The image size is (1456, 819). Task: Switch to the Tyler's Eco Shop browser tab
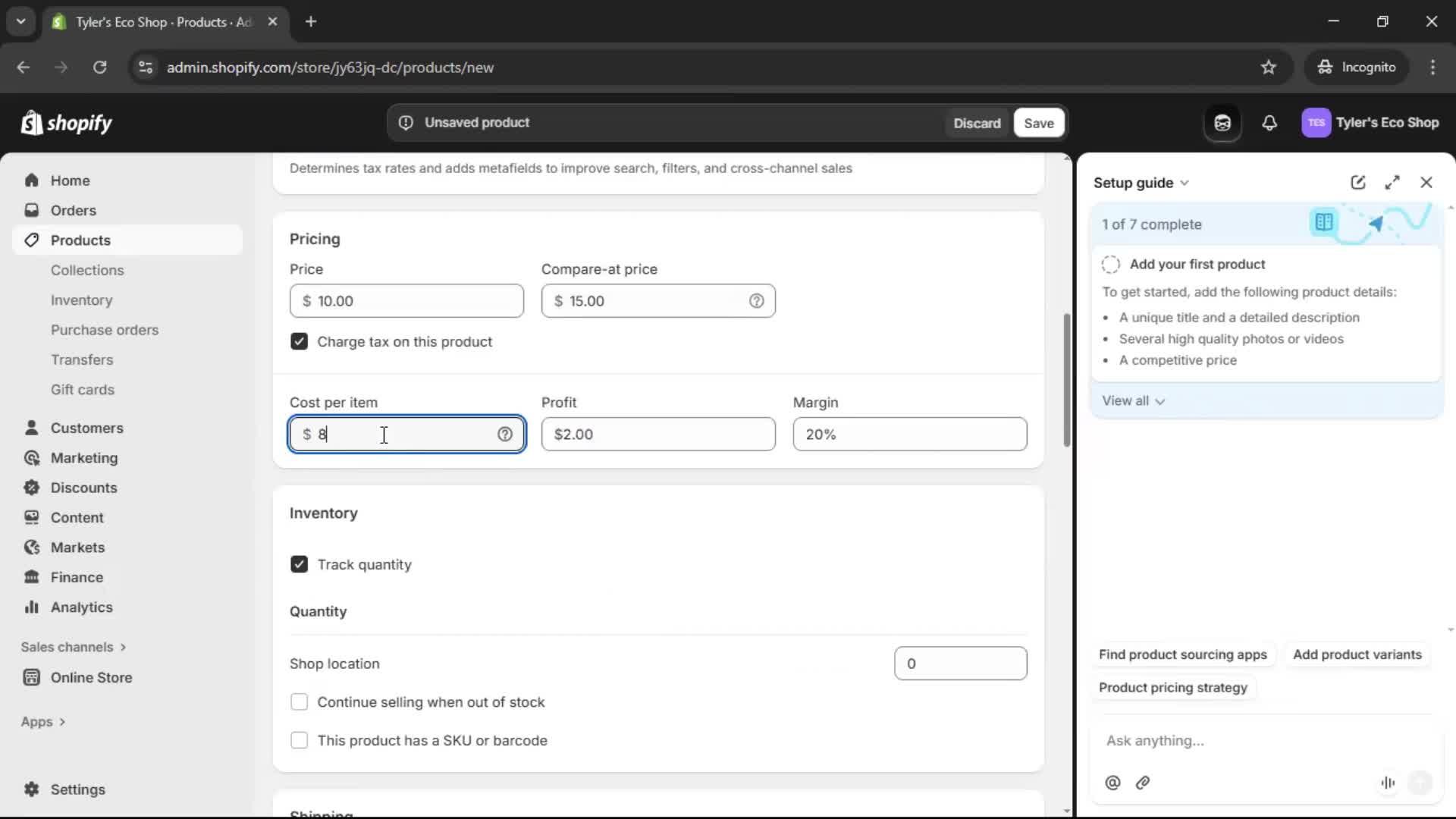(x=152, y=22)
